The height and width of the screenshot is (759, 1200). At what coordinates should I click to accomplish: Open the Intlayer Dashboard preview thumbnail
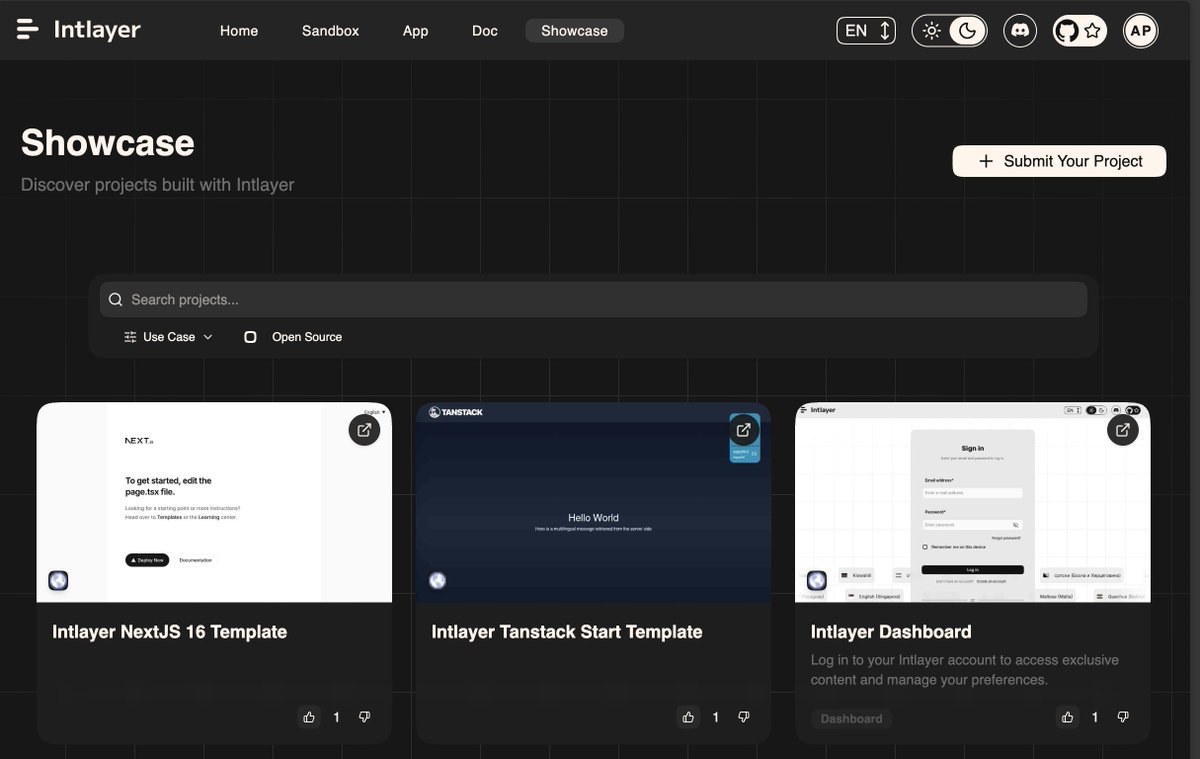point(973,502)
